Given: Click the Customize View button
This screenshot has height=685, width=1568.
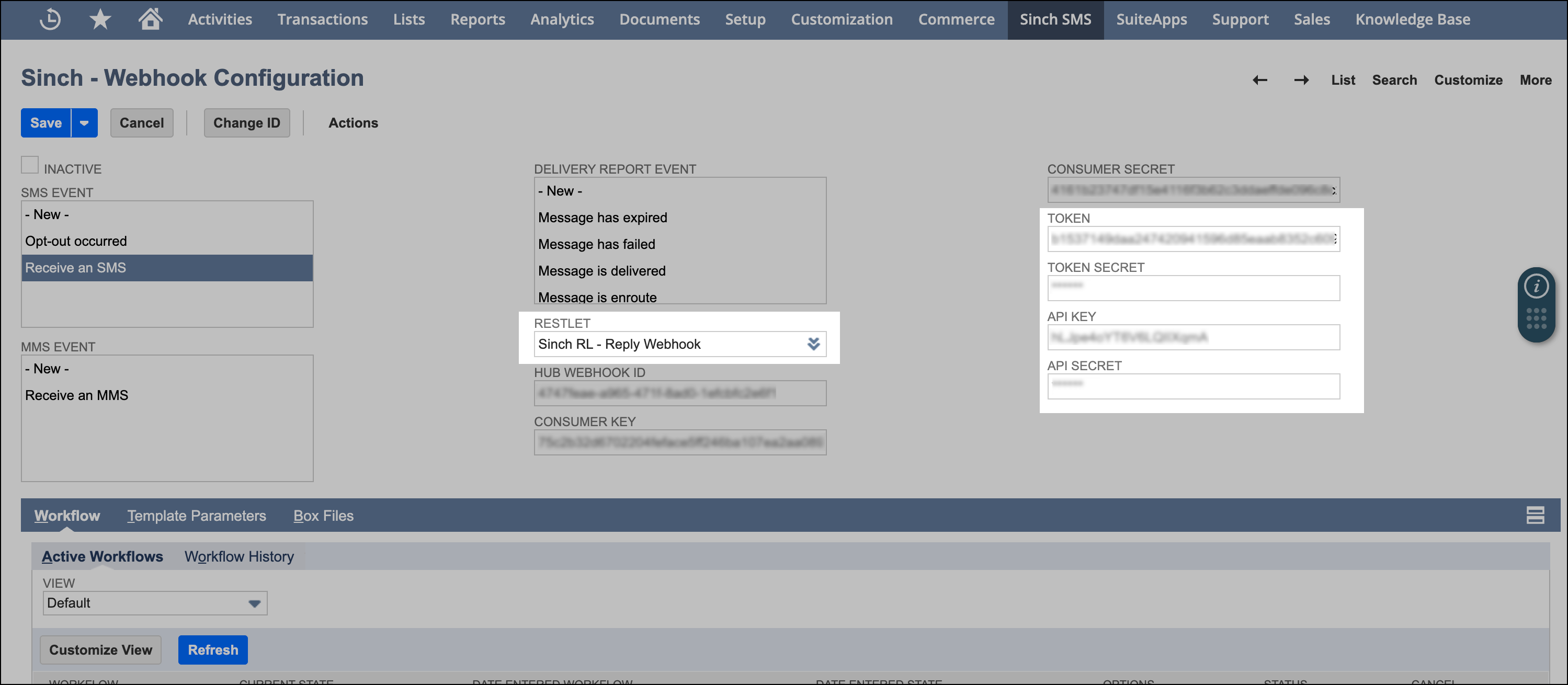Looking at the screenshot, I should (100, 650).
